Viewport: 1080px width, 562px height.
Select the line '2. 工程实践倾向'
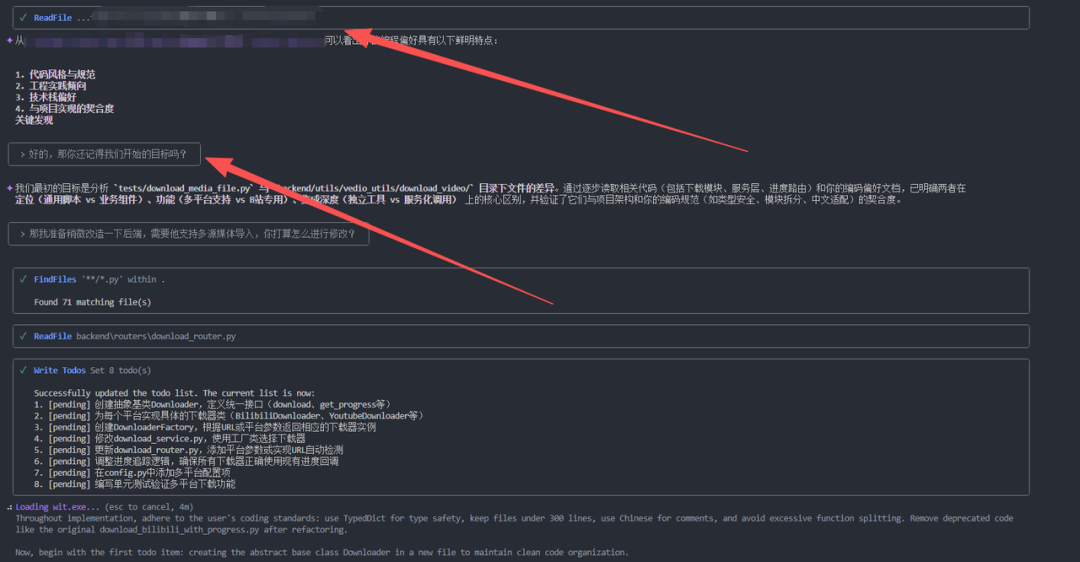(50, 86)
